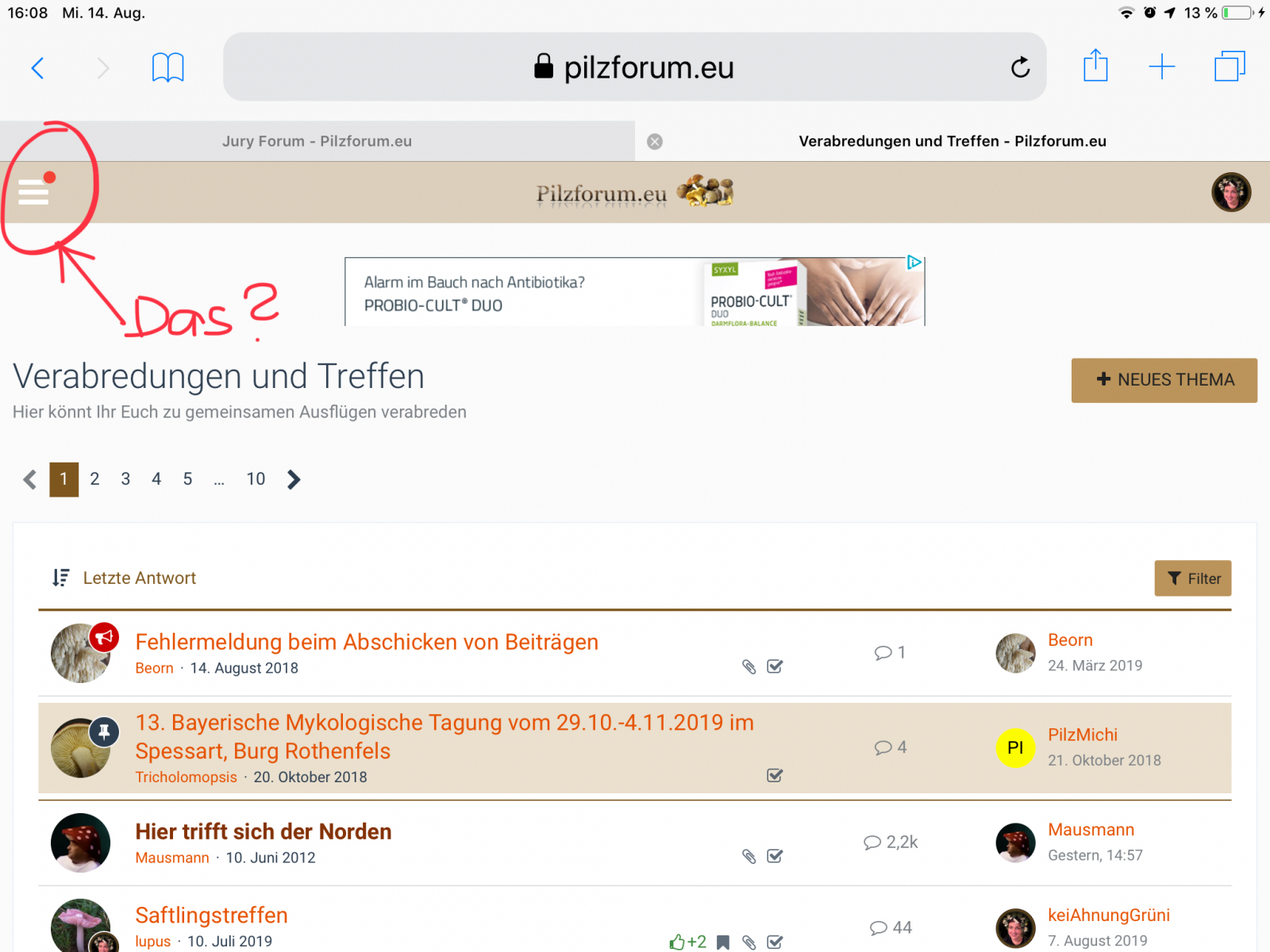The height and width of the screenshot is (952, 1270).
Task: Reload the pilzforum.eu page
Action: click(1020, 68)
